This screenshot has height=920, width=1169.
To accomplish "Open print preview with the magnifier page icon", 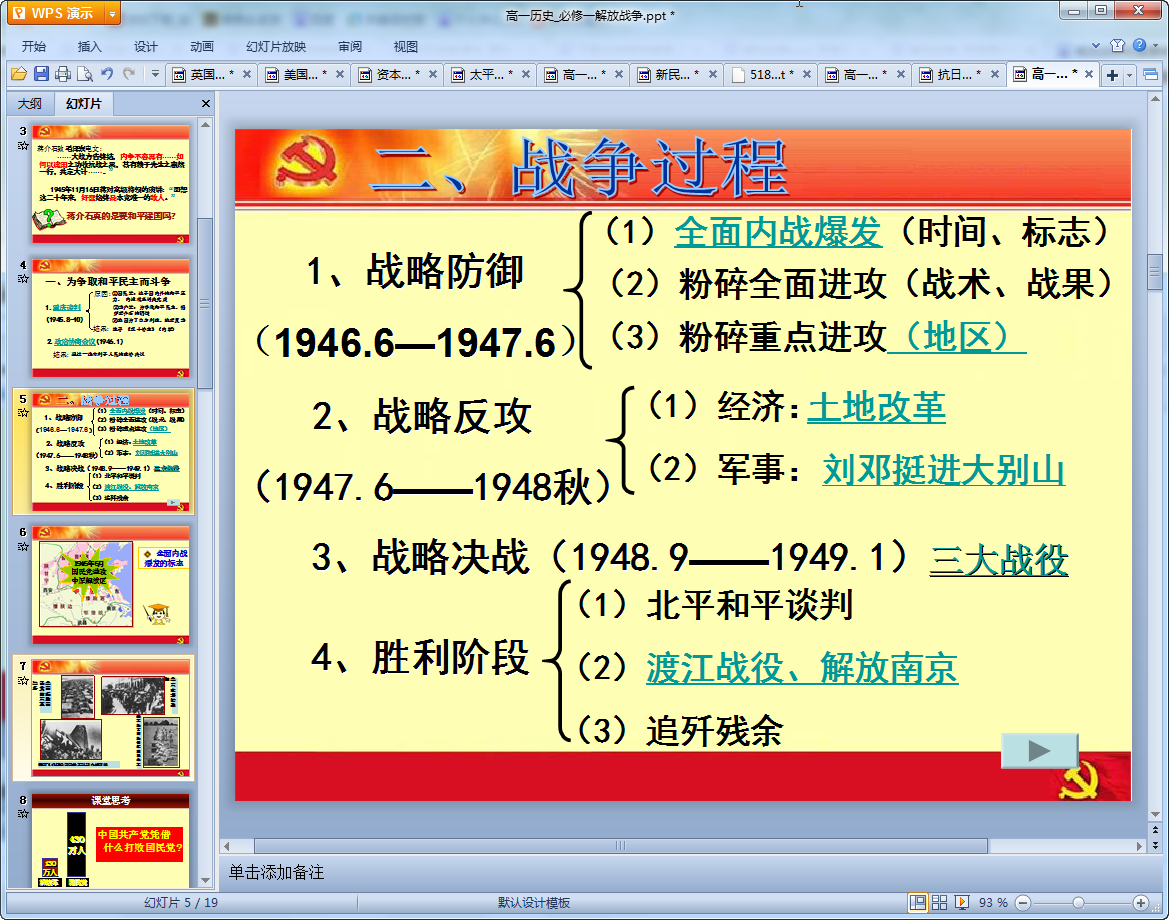I will pos(85,74).
